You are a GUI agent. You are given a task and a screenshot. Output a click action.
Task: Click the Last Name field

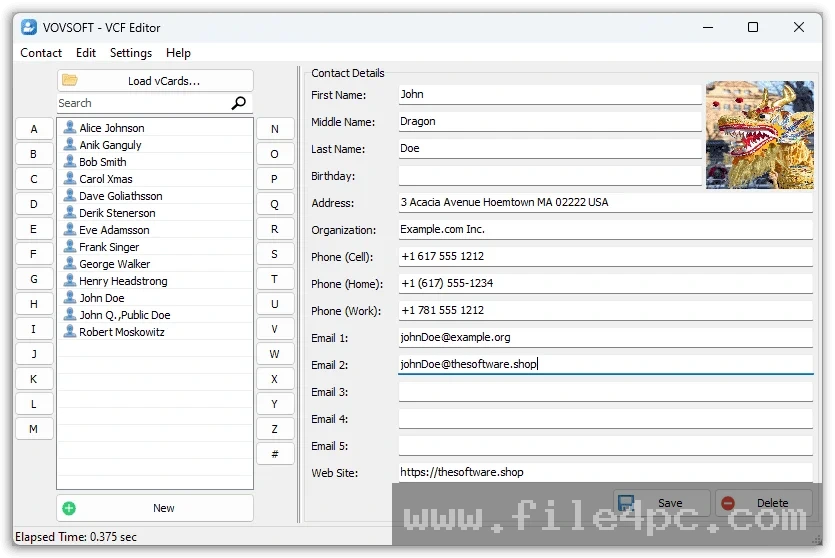coord(550,149)
